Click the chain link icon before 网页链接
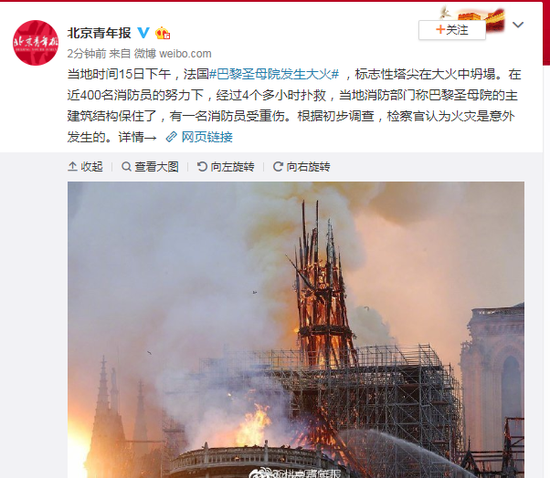Image resolution: width=550 pixels, height=478 pixels. 172,137
